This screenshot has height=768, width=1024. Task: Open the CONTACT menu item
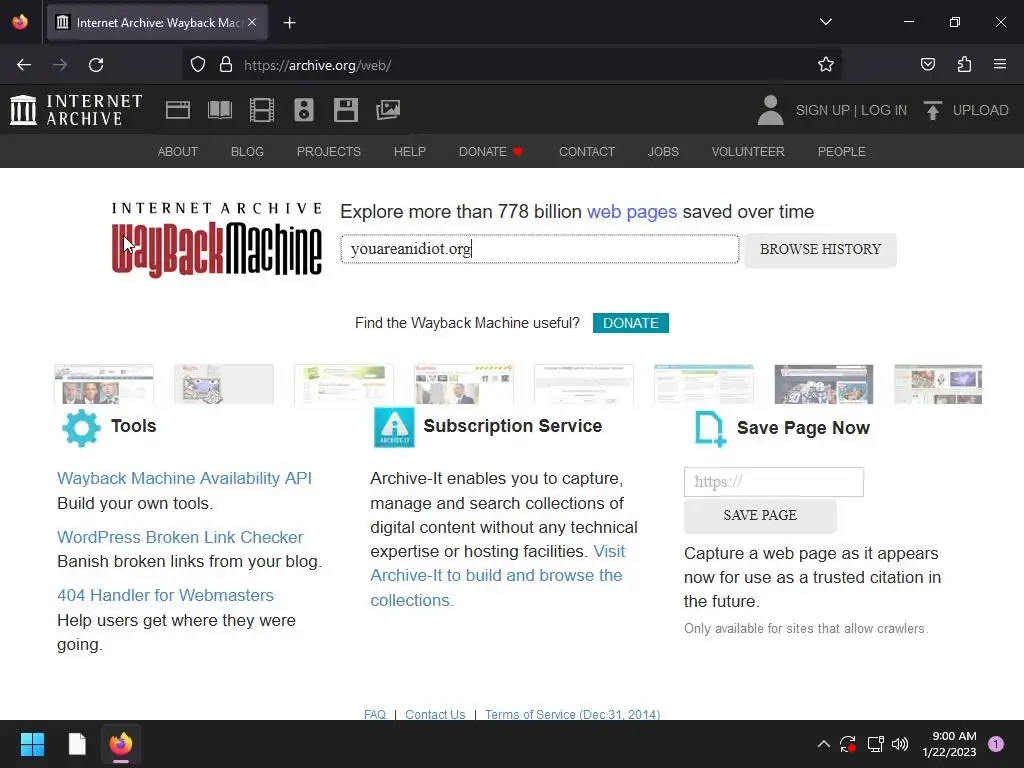(586, 152)
